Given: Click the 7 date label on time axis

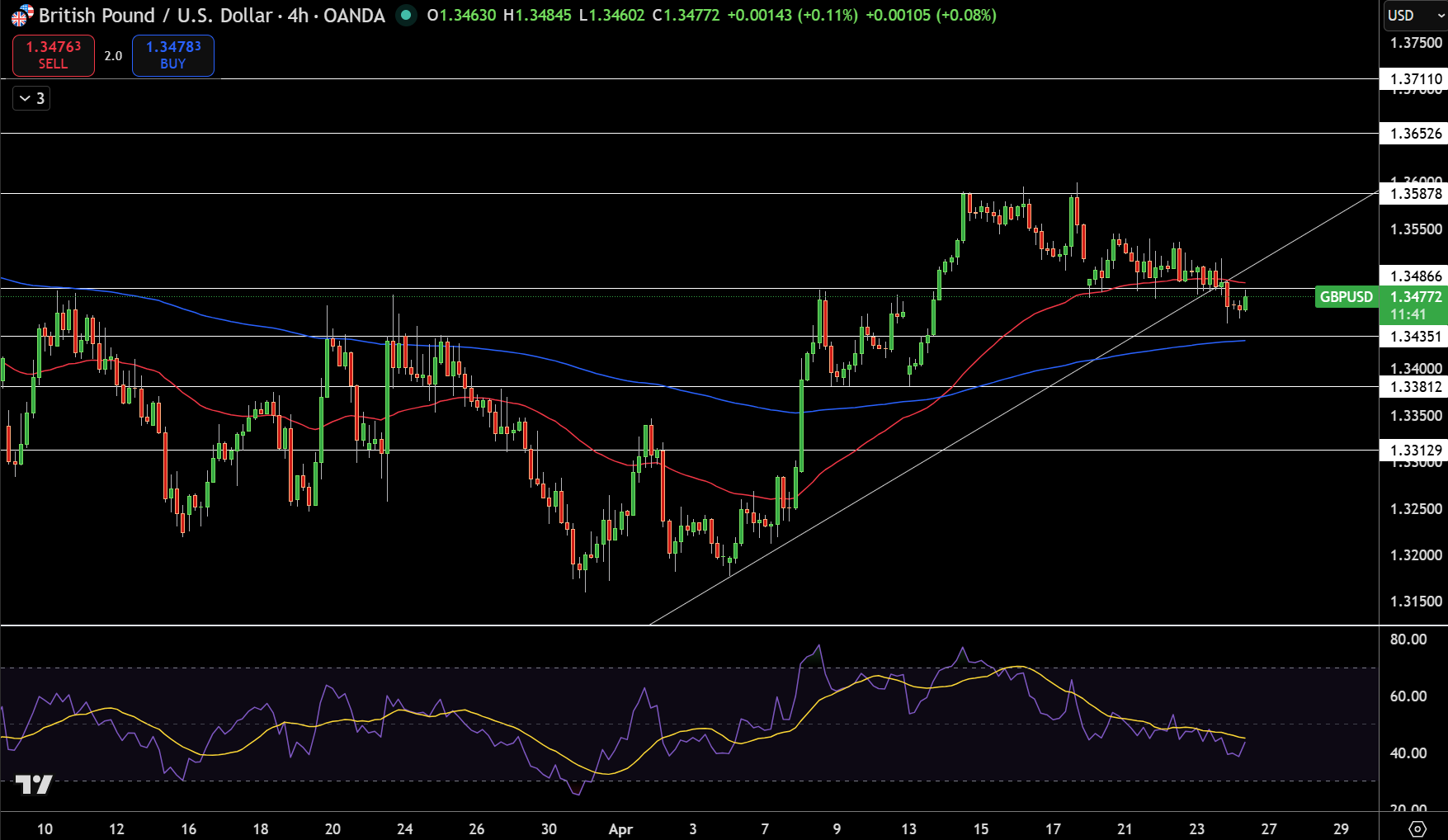Looking at the screenshot, I should [765, 829].
